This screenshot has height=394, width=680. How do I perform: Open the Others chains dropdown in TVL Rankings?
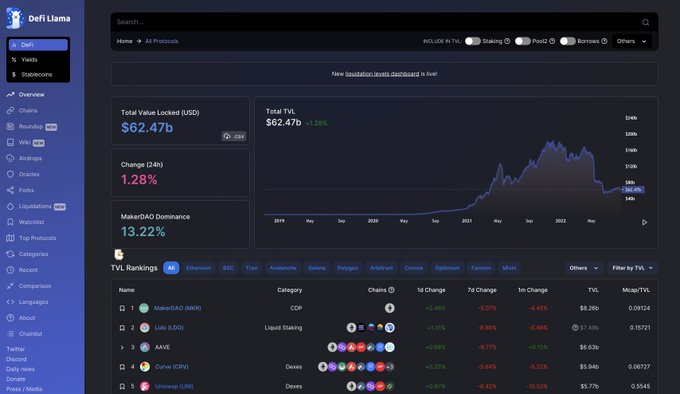coord(584,268)
